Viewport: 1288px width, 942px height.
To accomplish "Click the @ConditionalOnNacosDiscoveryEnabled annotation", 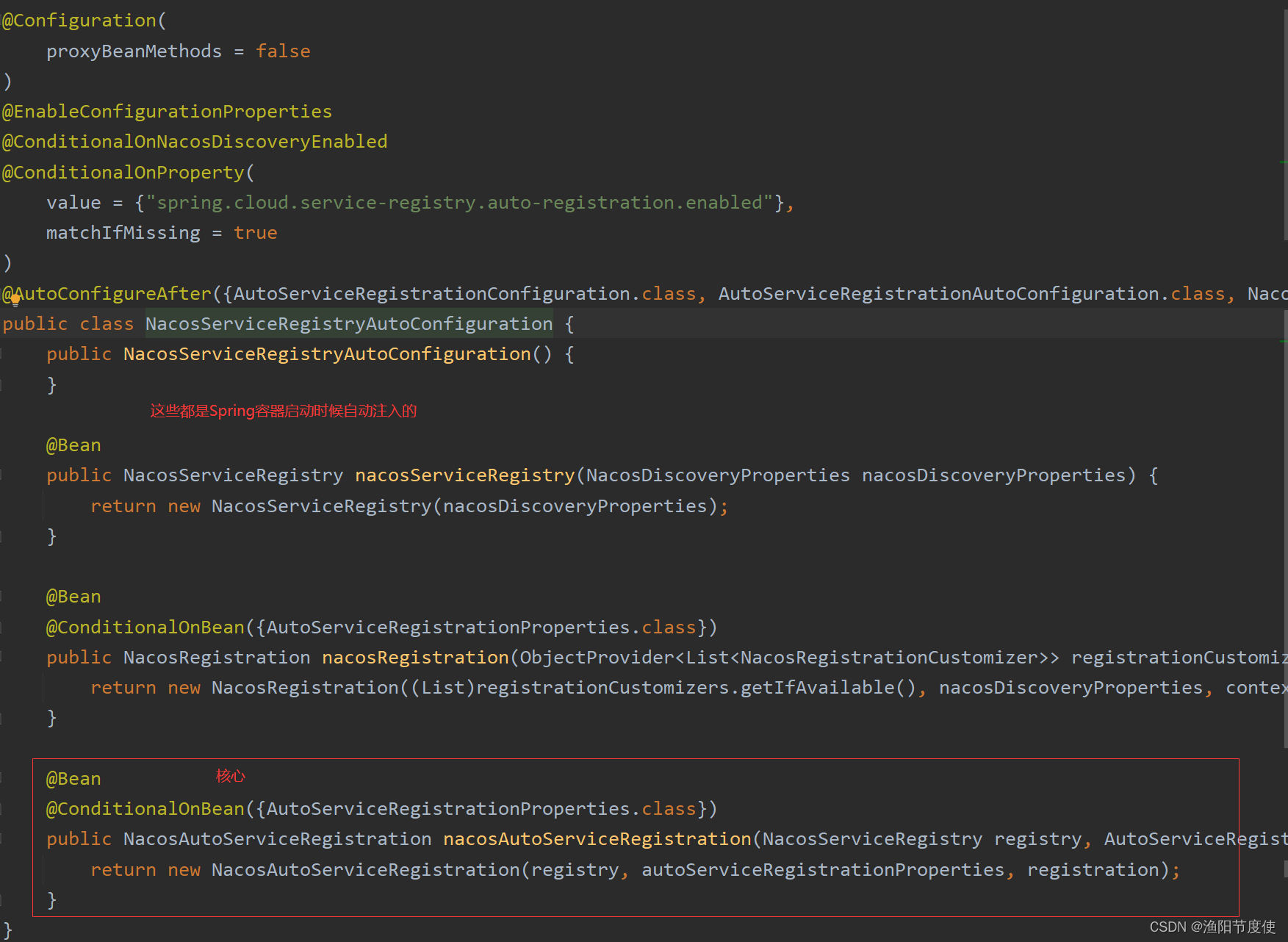I will [x=195, y=142].
